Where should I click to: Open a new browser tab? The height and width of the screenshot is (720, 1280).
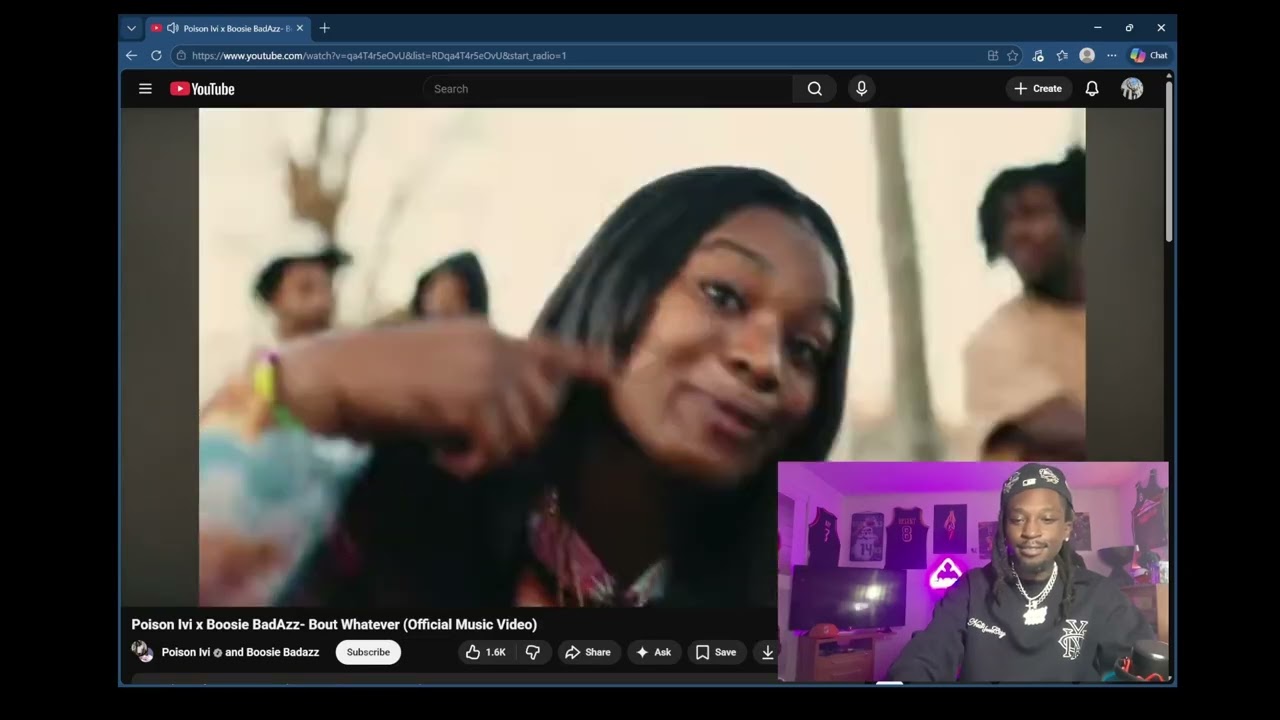(x=324, y=28)
